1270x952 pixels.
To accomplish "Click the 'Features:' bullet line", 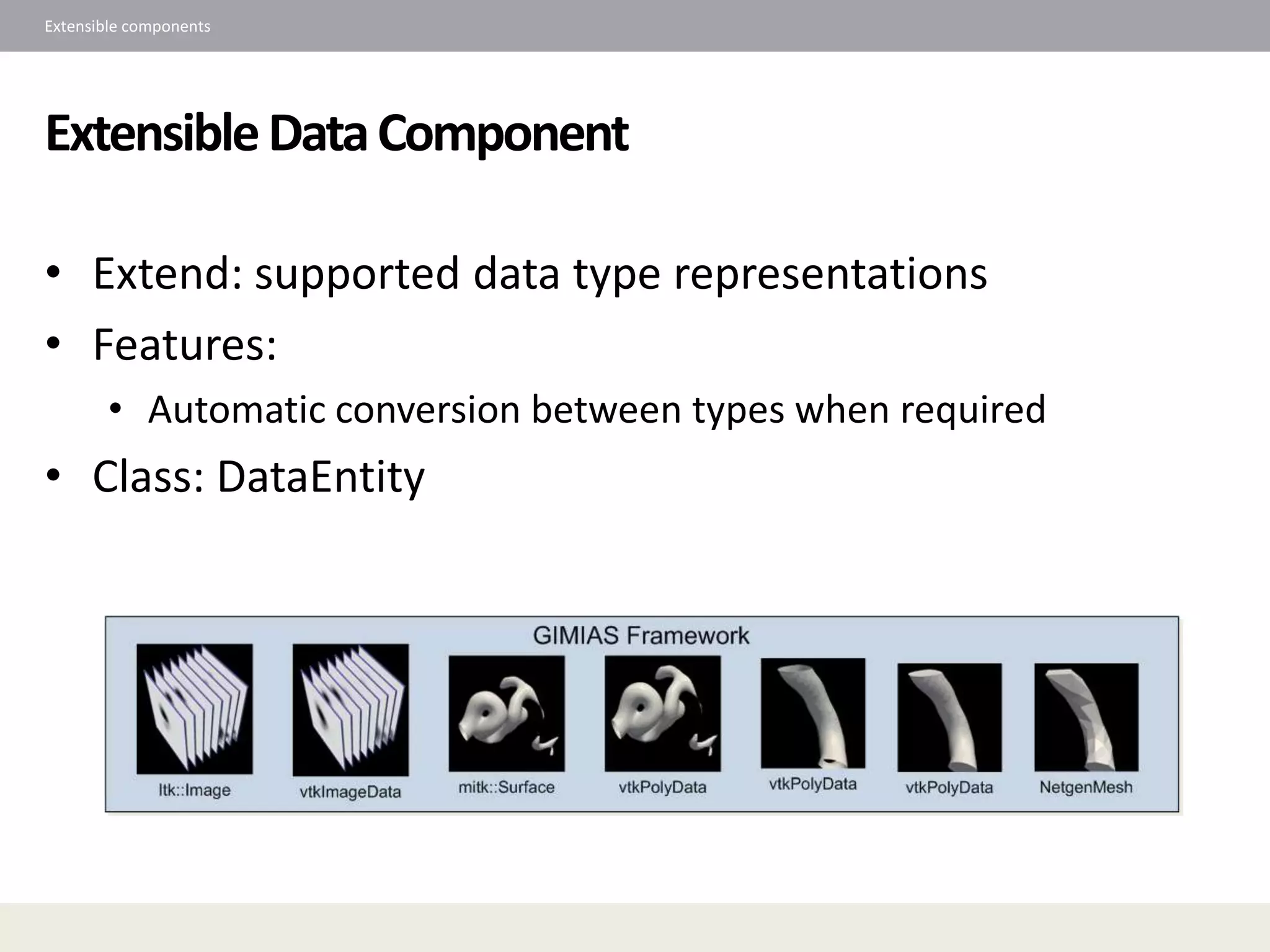I will coord(184,344).
